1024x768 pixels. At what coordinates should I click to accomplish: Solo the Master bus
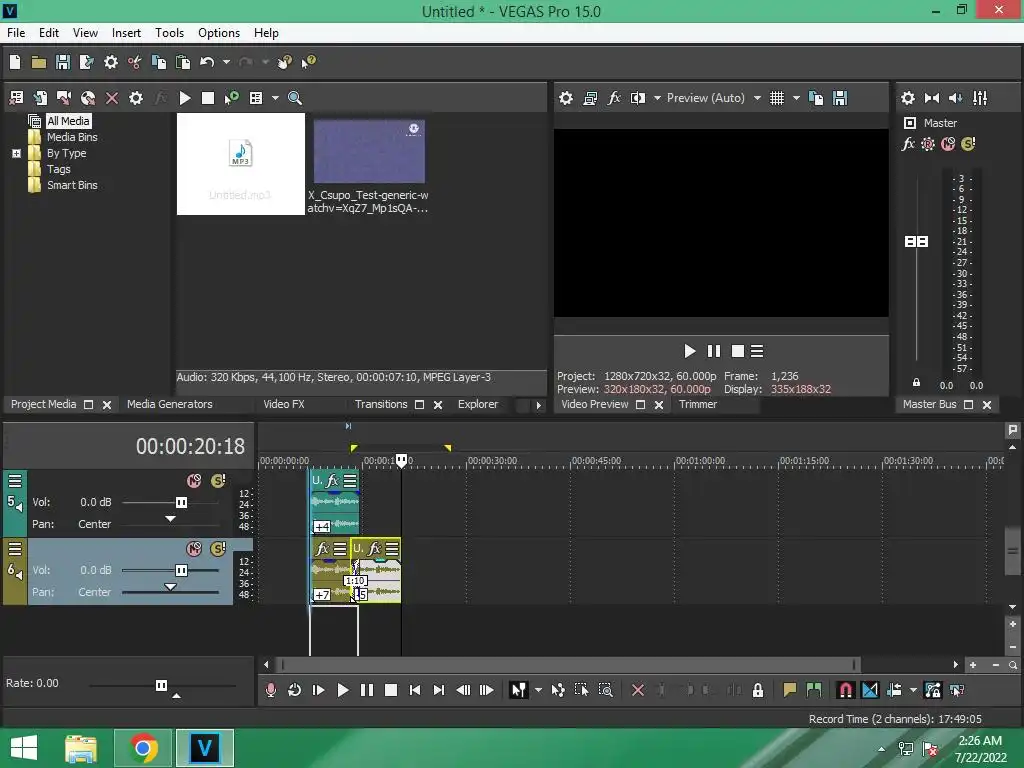pyautogui.click(x=968, y=144)
